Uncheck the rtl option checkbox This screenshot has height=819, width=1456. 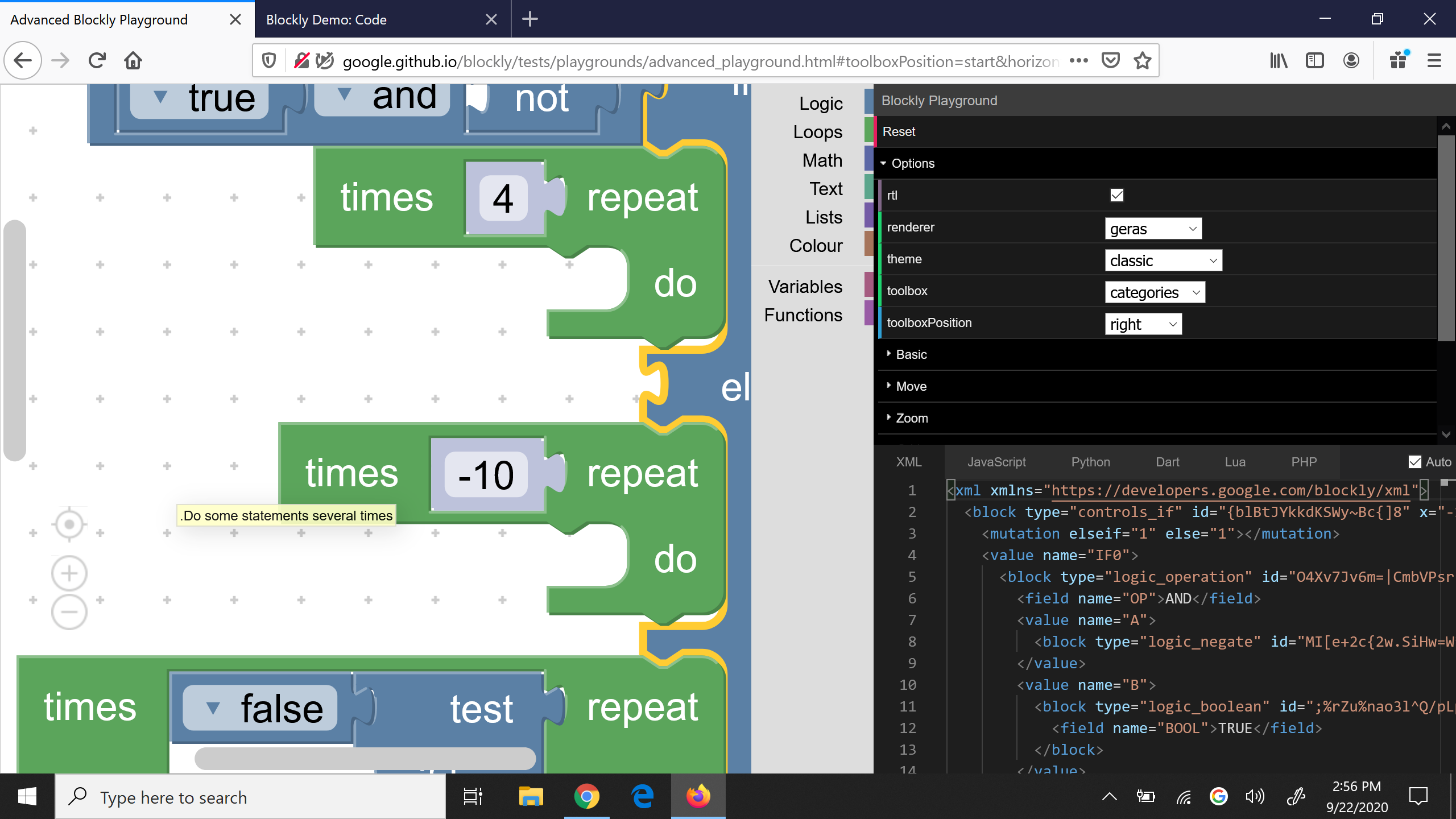click(1116, 195)
